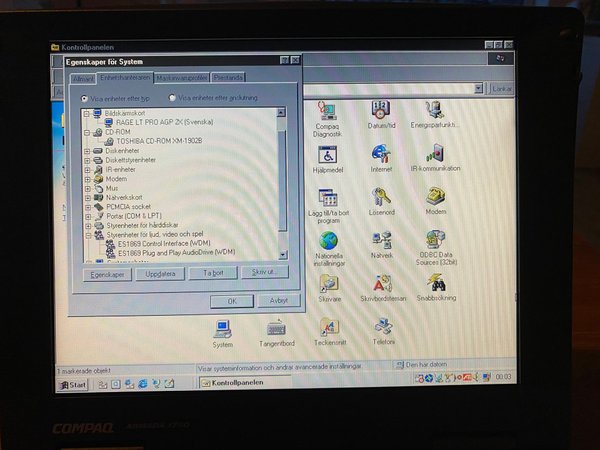Click the Start button on taskbar

click(73, 385)
